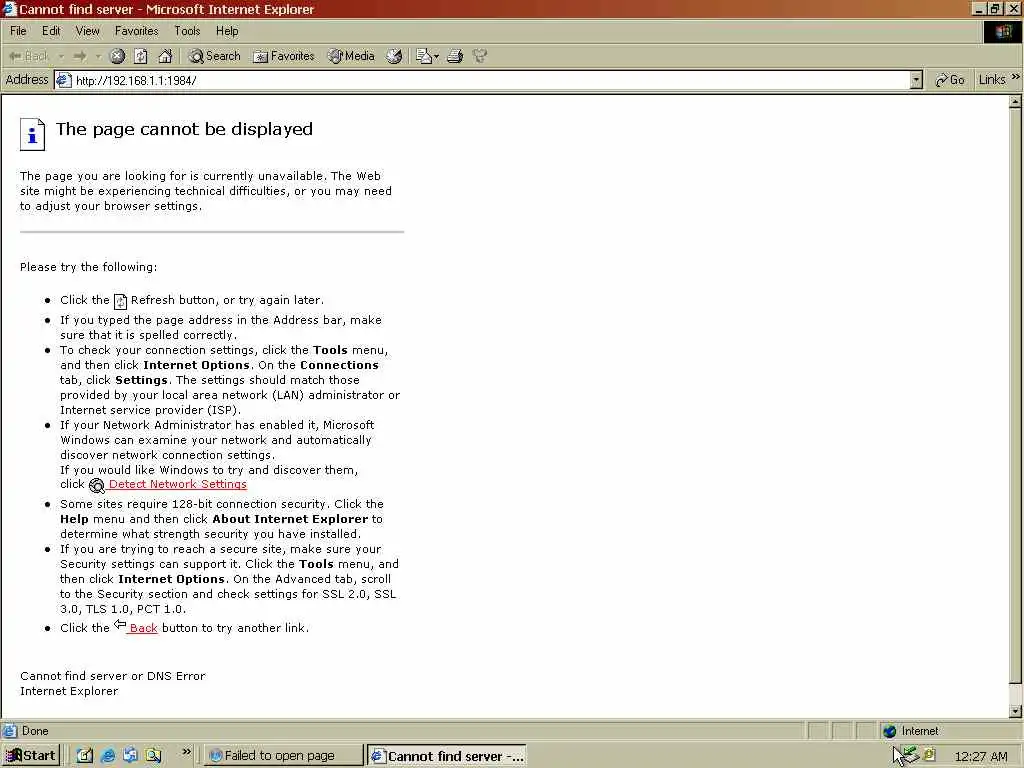Viewport: 1024px width, 768px height.
Task: Open the Media toolbar button
Action: pos(351,56)
